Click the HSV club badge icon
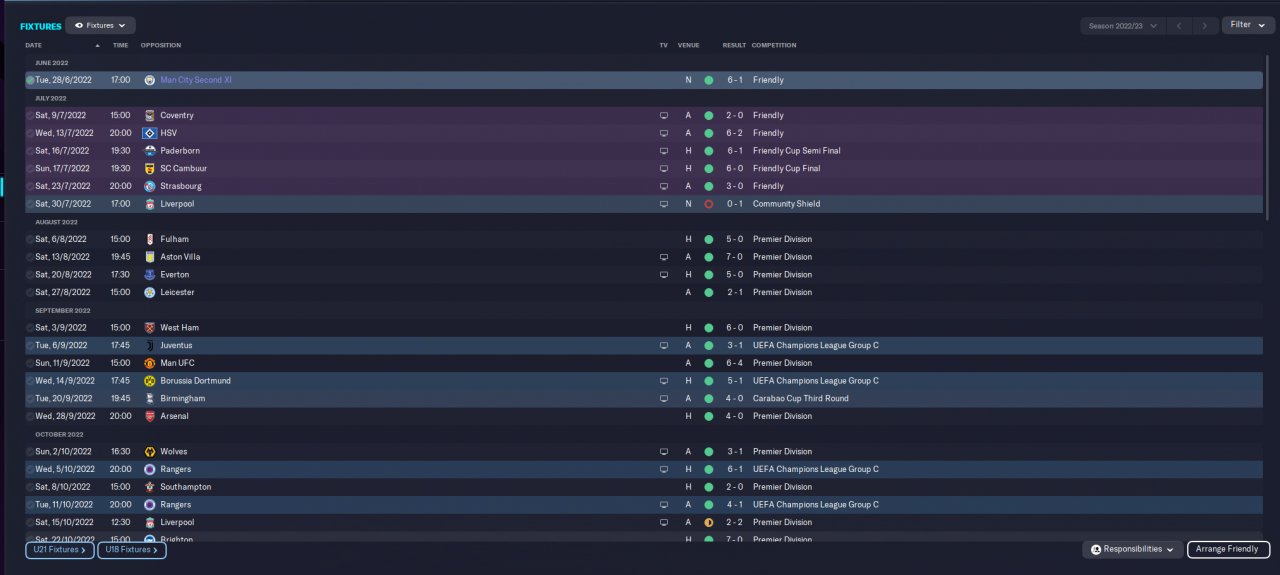The width and height of the screenshot is (1280, 575). [150, 133]
